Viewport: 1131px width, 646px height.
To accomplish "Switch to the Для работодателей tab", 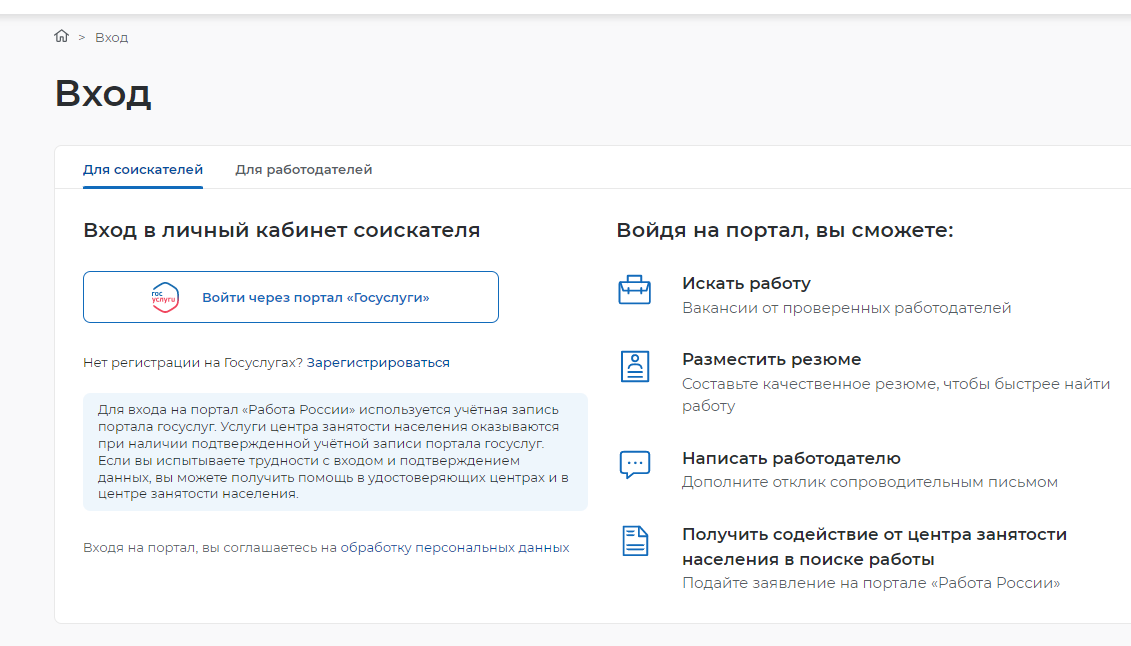I will [x=303, y=170].
